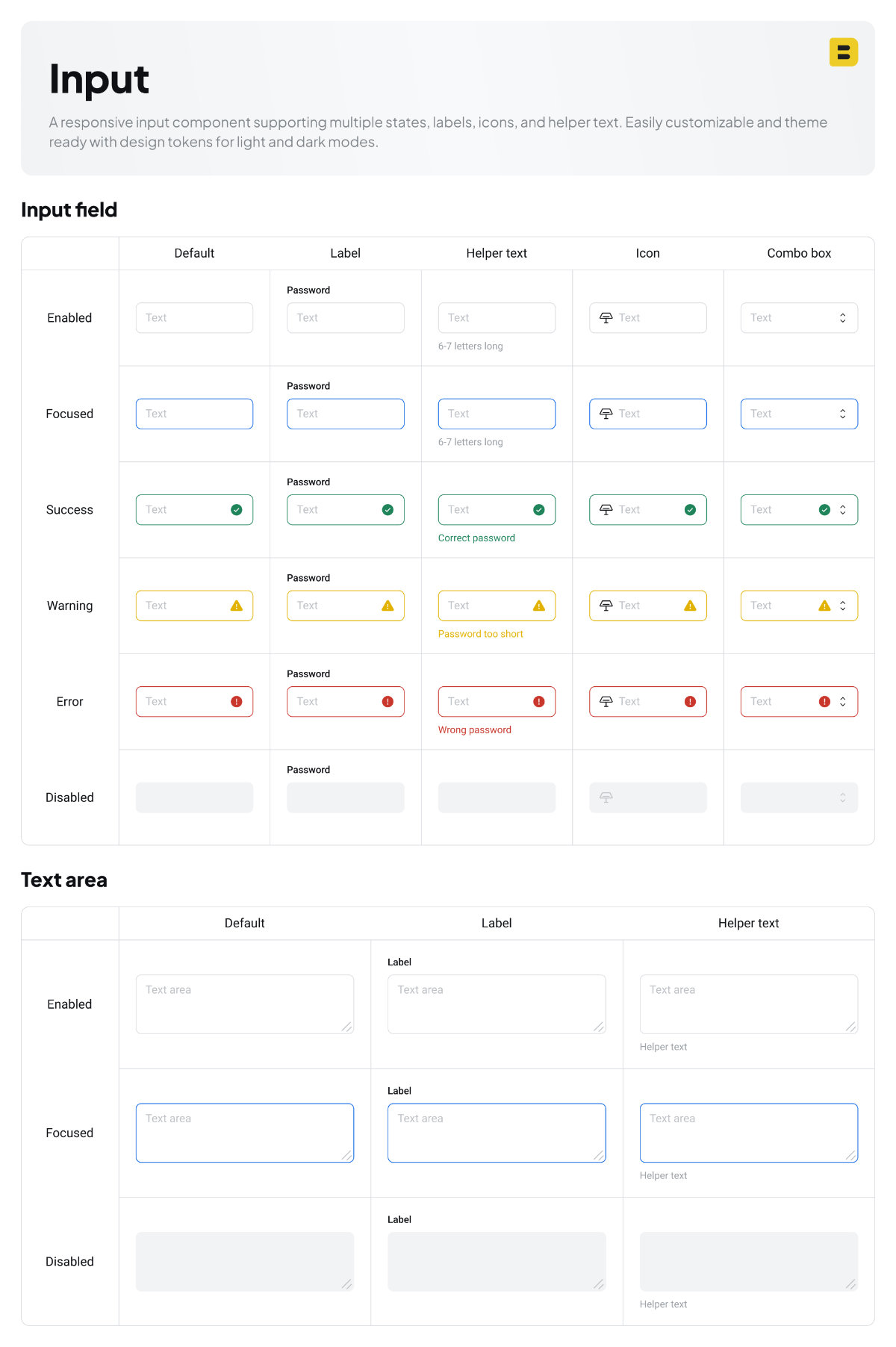Click red error icon in Error Default input
The height and width of the screenshot is (1347, 896).
[237, 702]
